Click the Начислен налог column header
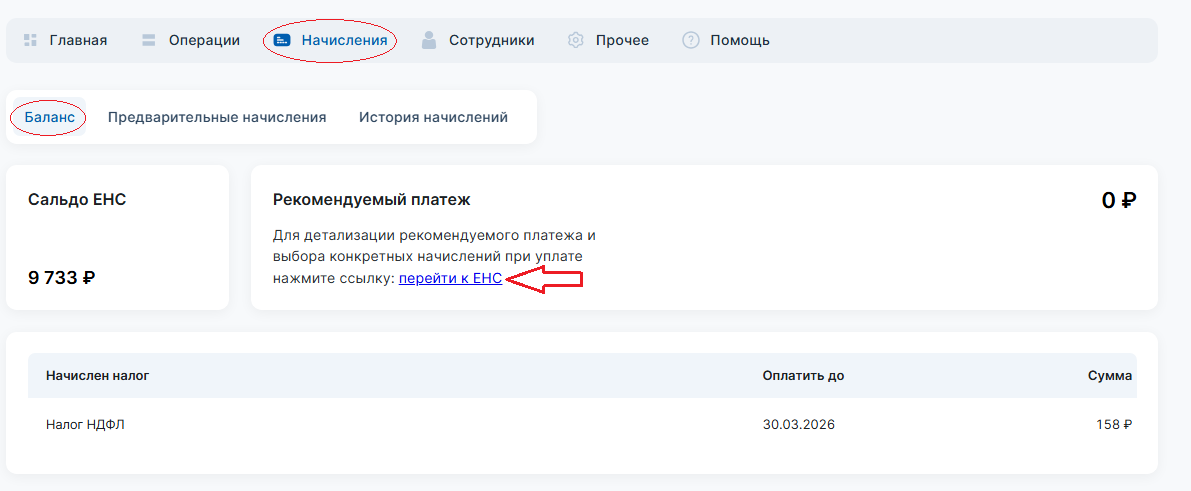The image size is (1191, 491). coord(98,375)
